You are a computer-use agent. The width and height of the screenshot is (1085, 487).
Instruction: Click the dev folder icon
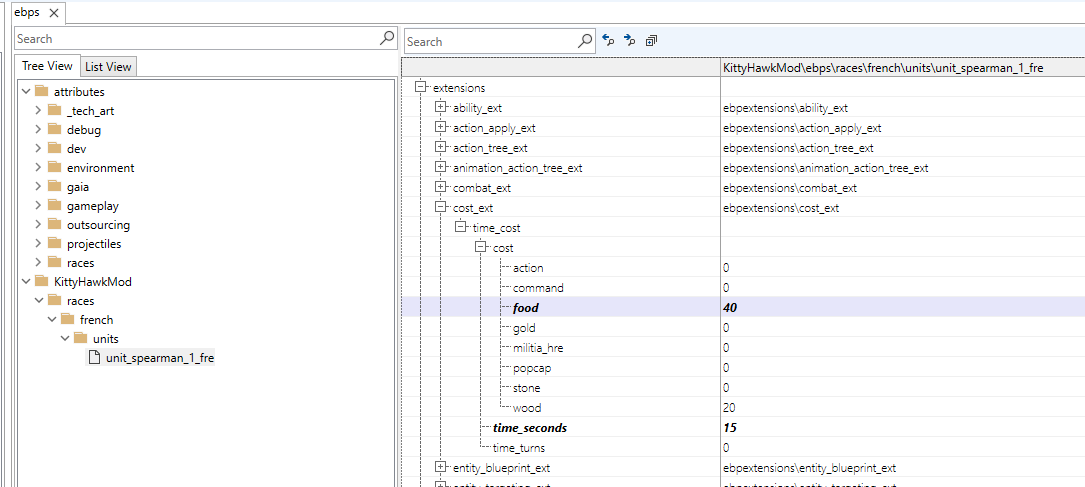click(x=54, y=149)
